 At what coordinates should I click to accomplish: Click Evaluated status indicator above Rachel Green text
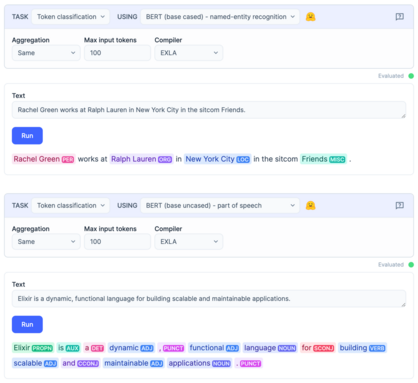pos(396,76)
